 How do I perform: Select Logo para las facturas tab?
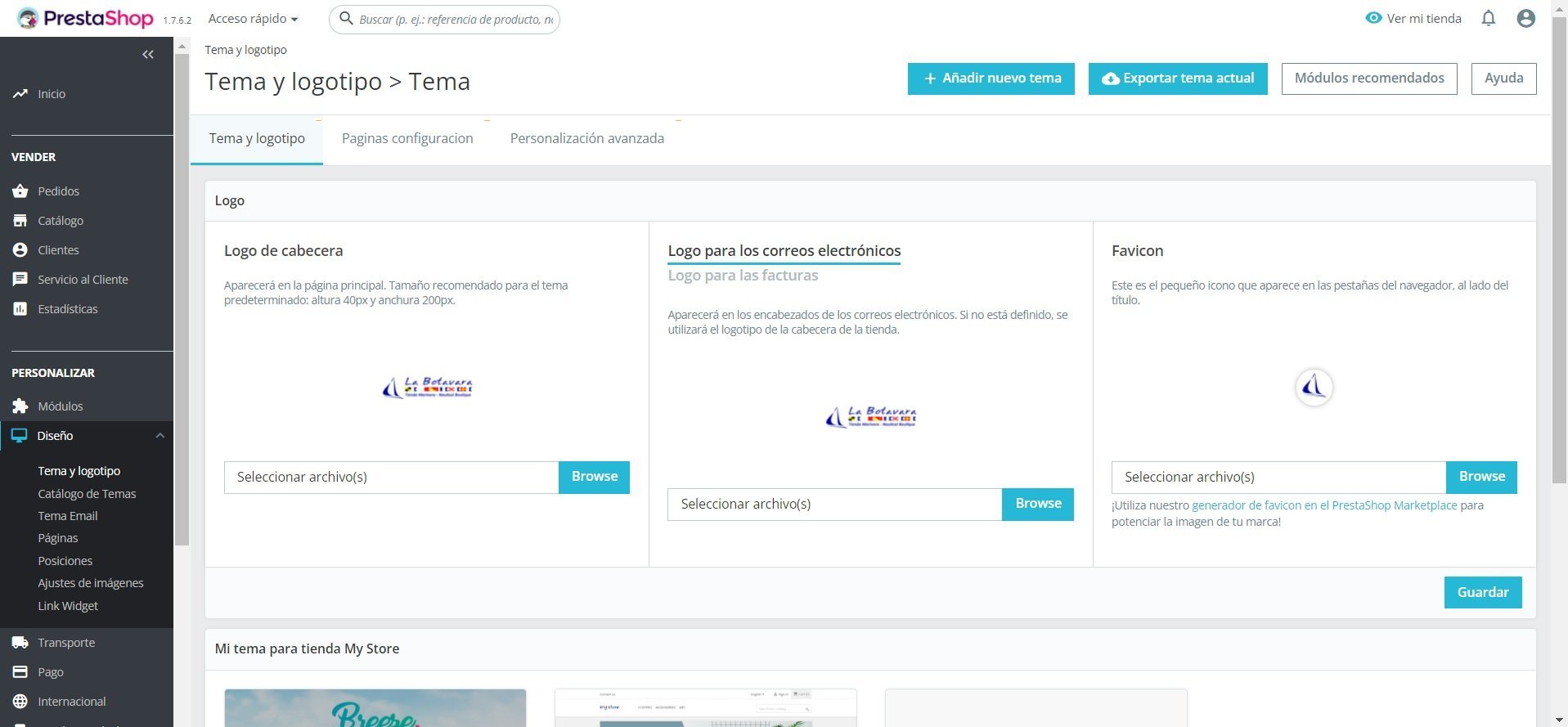(743, 276)
